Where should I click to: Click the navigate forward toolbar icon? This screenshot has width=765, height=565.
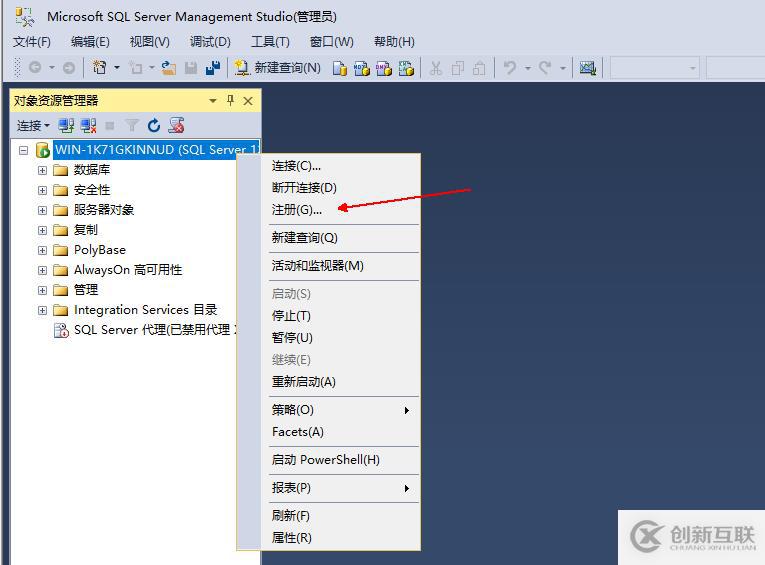click(x=69, y=68)
